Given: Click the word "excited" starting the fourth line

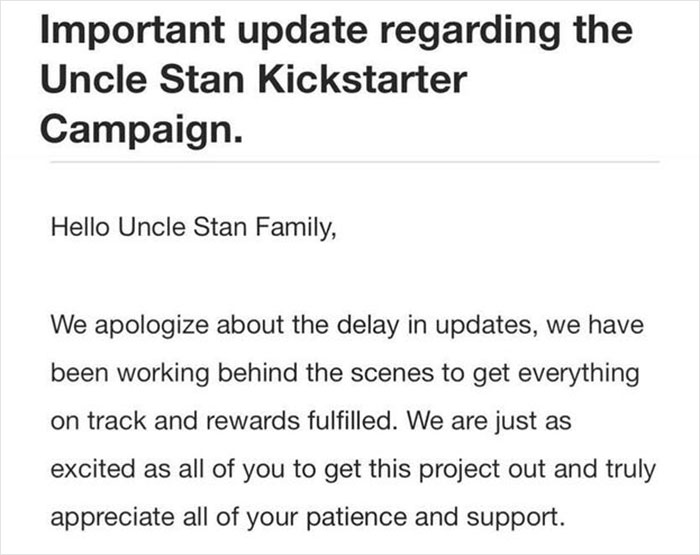Looking at the screenshot, I should click(93, 469).
